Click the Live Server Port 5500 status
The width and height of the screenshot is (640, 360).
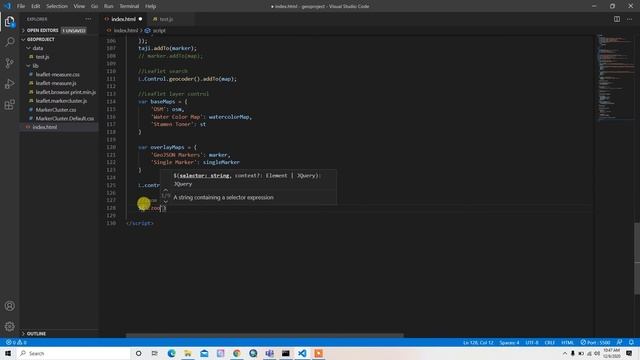595,342
